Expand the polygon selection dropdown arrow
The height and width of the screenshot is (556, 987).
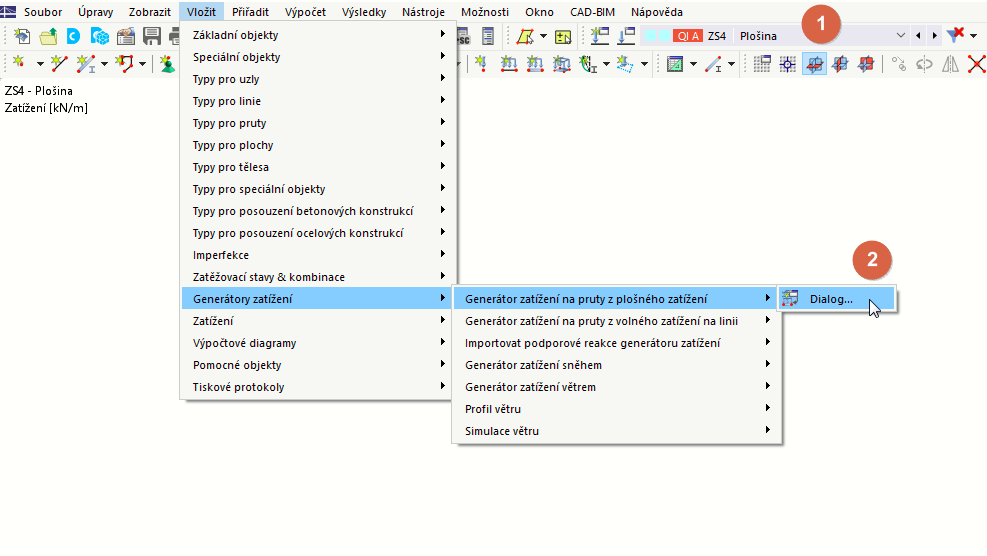[x=543, y=37]
